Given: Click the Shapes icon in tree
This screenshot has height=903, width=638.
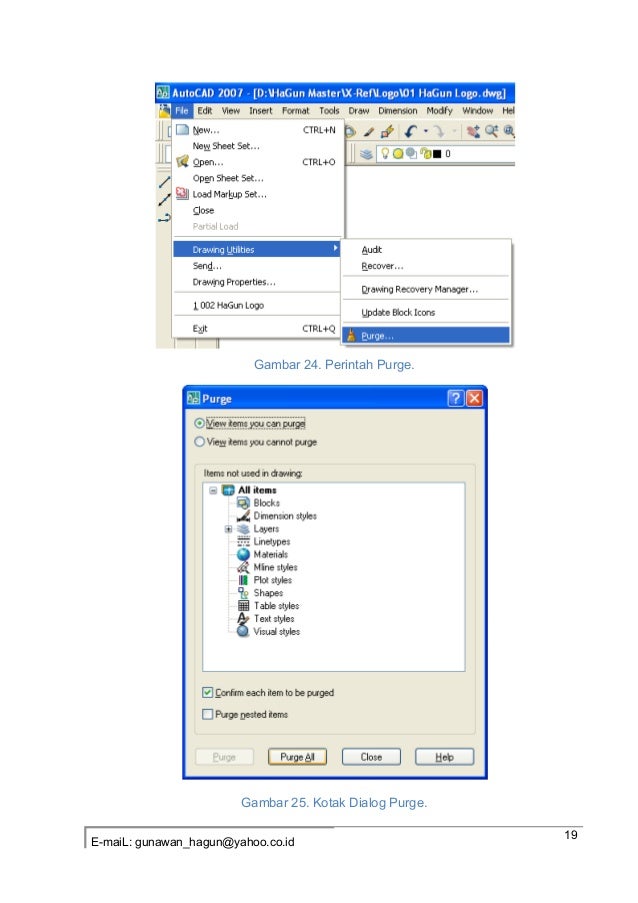Looking at the screenshot, I should click(244, 593).
